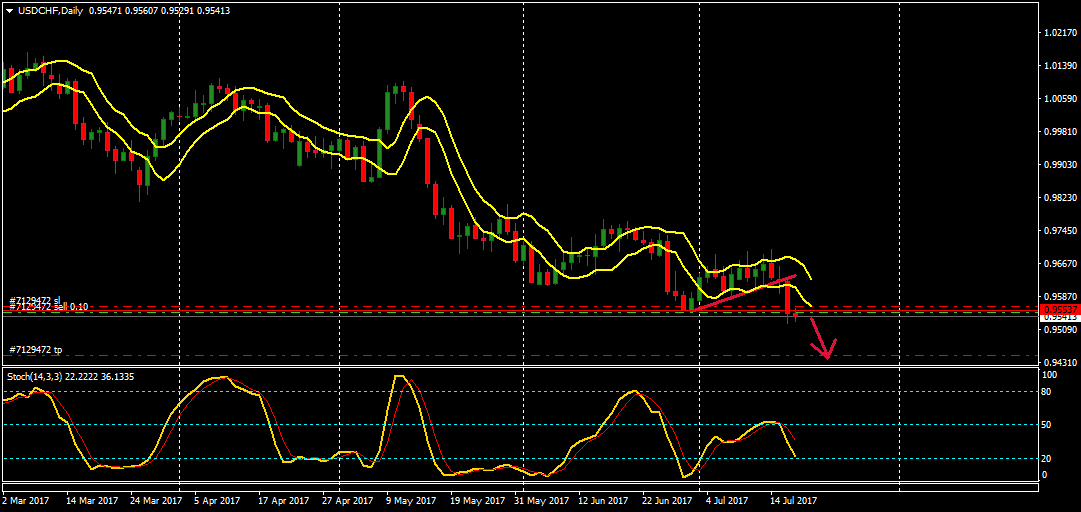The image size is (1081, 512).
Task: Click the USDCHF,Daily chart title
Action: point(50,11)
